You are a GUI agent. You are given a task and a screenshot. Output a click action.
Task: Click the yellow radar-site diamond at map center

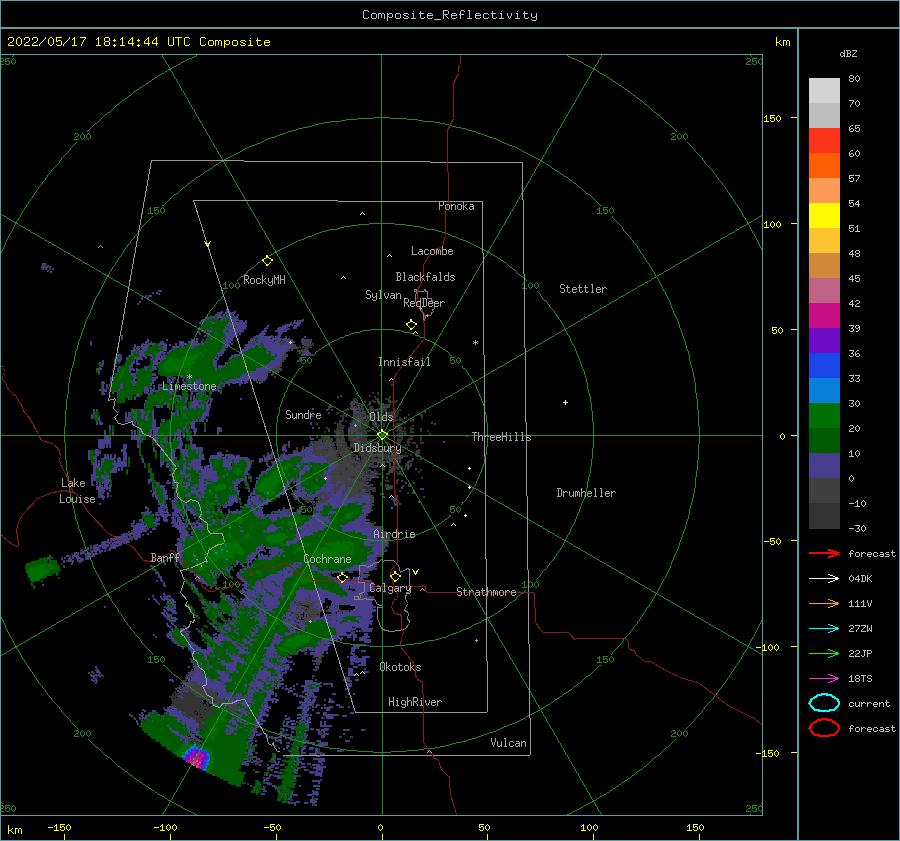pos(382,435)
